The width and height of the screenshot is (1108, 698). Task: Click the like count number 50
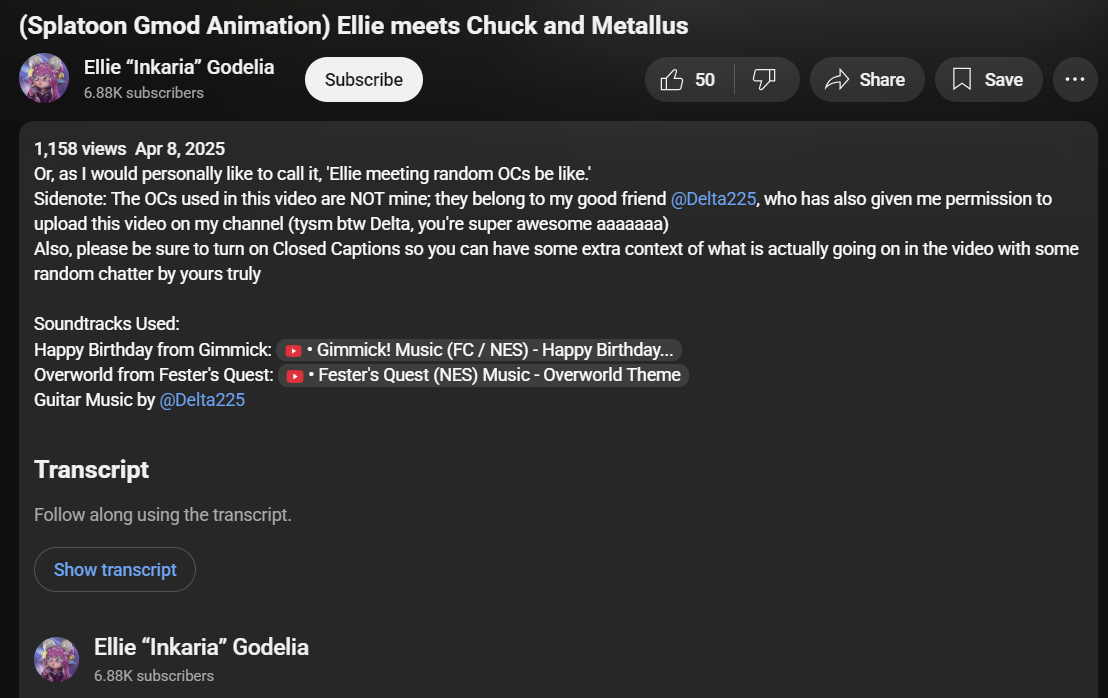pos(705,80)
